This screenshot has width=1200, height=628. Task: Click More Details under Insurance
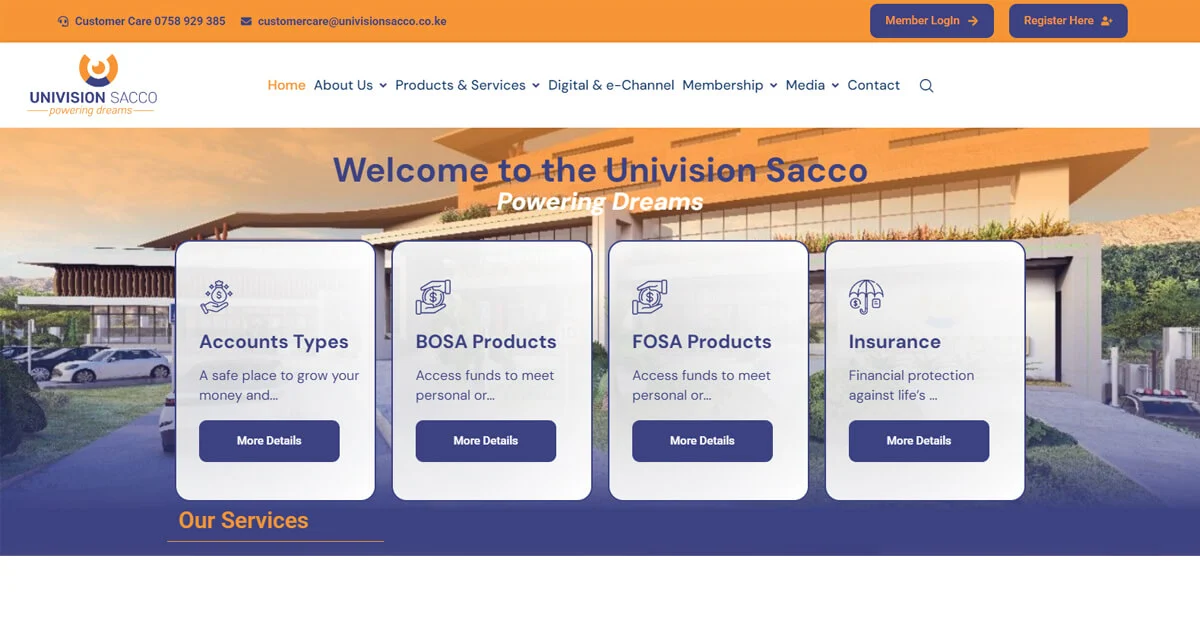pos(918,440)
